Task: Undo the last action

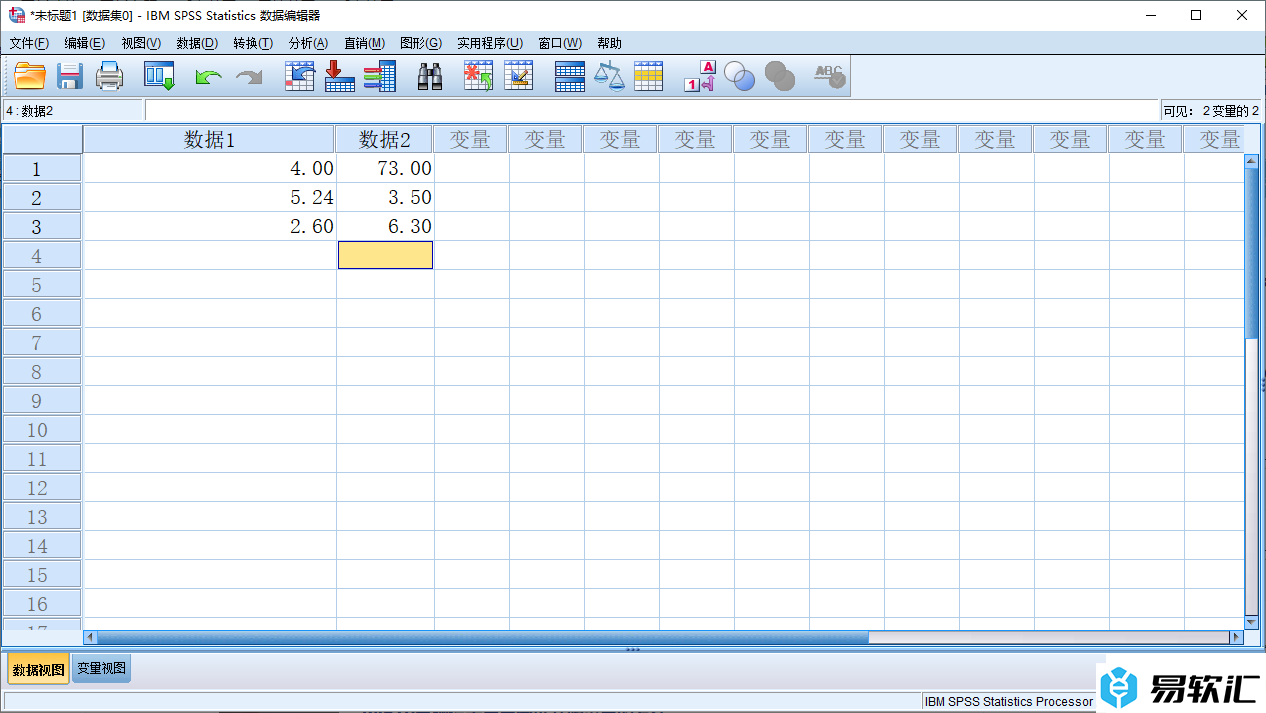Action: coord(208,77)
